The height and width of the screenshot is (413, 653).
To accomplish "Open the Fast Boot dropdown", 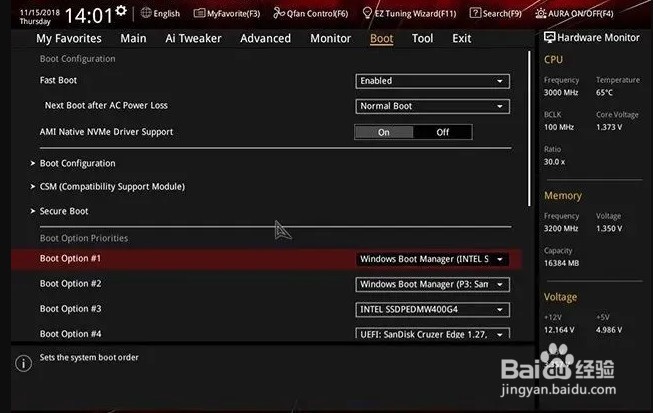I will click(432, 81).
